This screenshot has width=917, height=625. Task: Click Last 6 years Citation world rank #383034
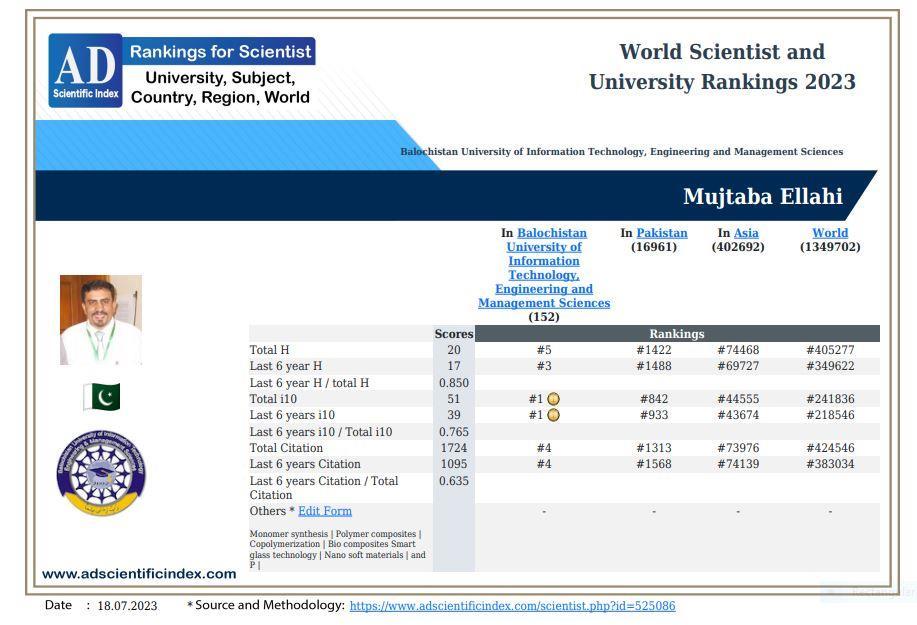[830, 464]
